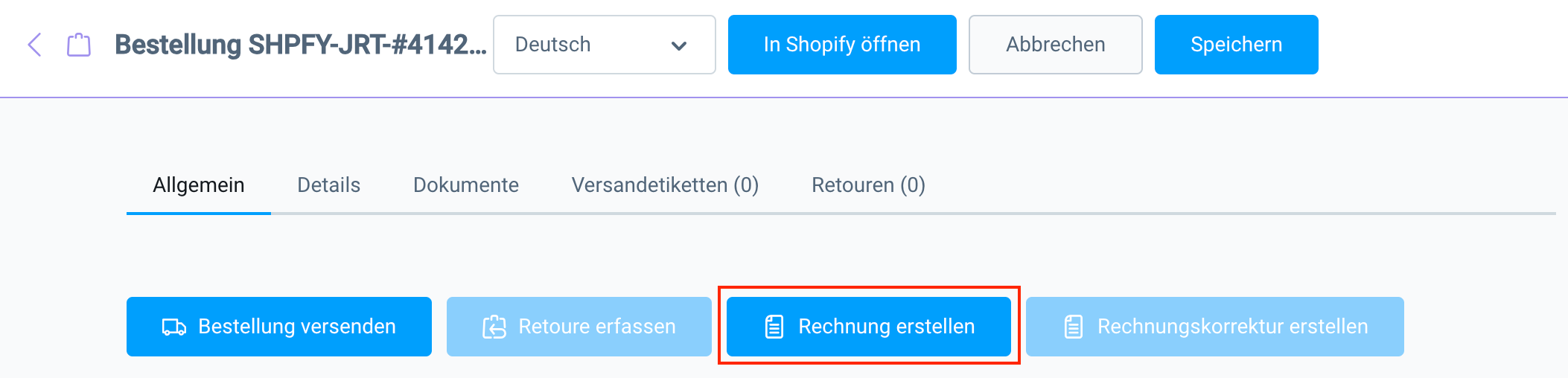
Task: Click the truck icon for shipping
Action: 174,327
